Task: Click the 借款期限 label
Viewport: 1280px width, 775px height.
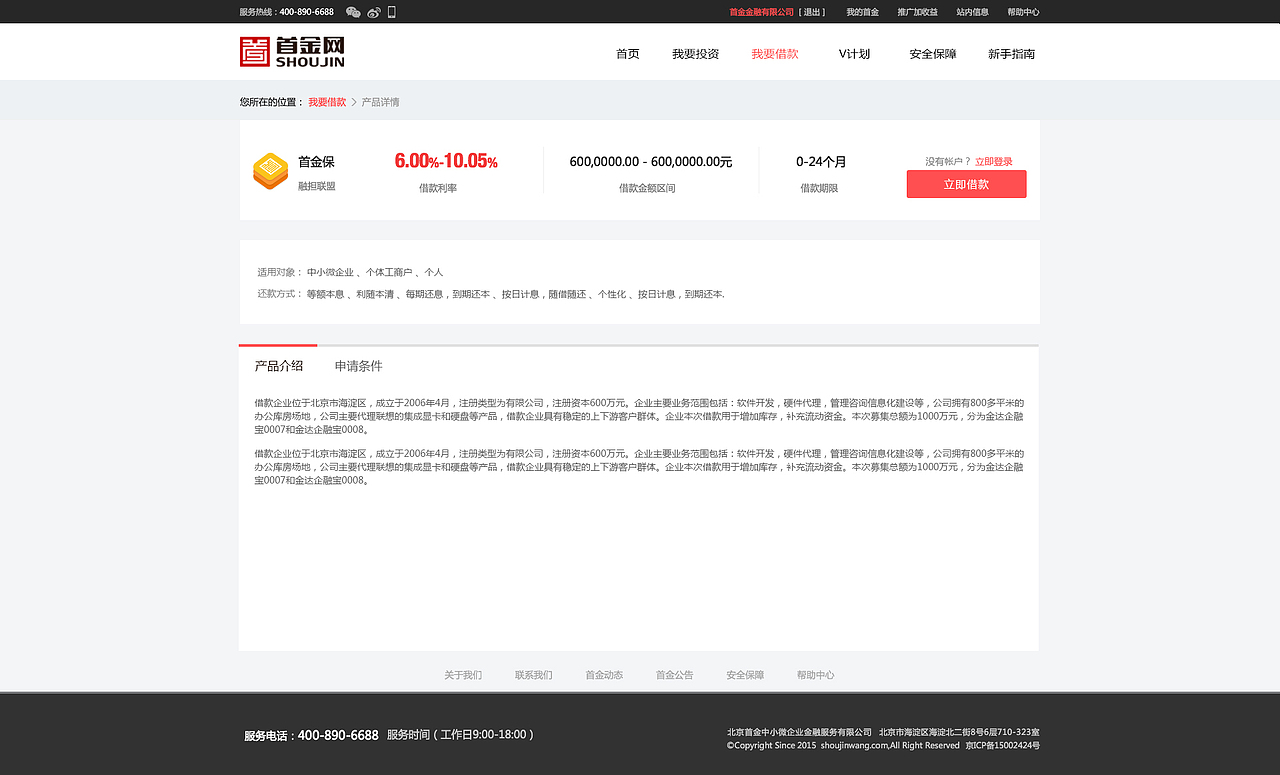Action: pos(819,188)
